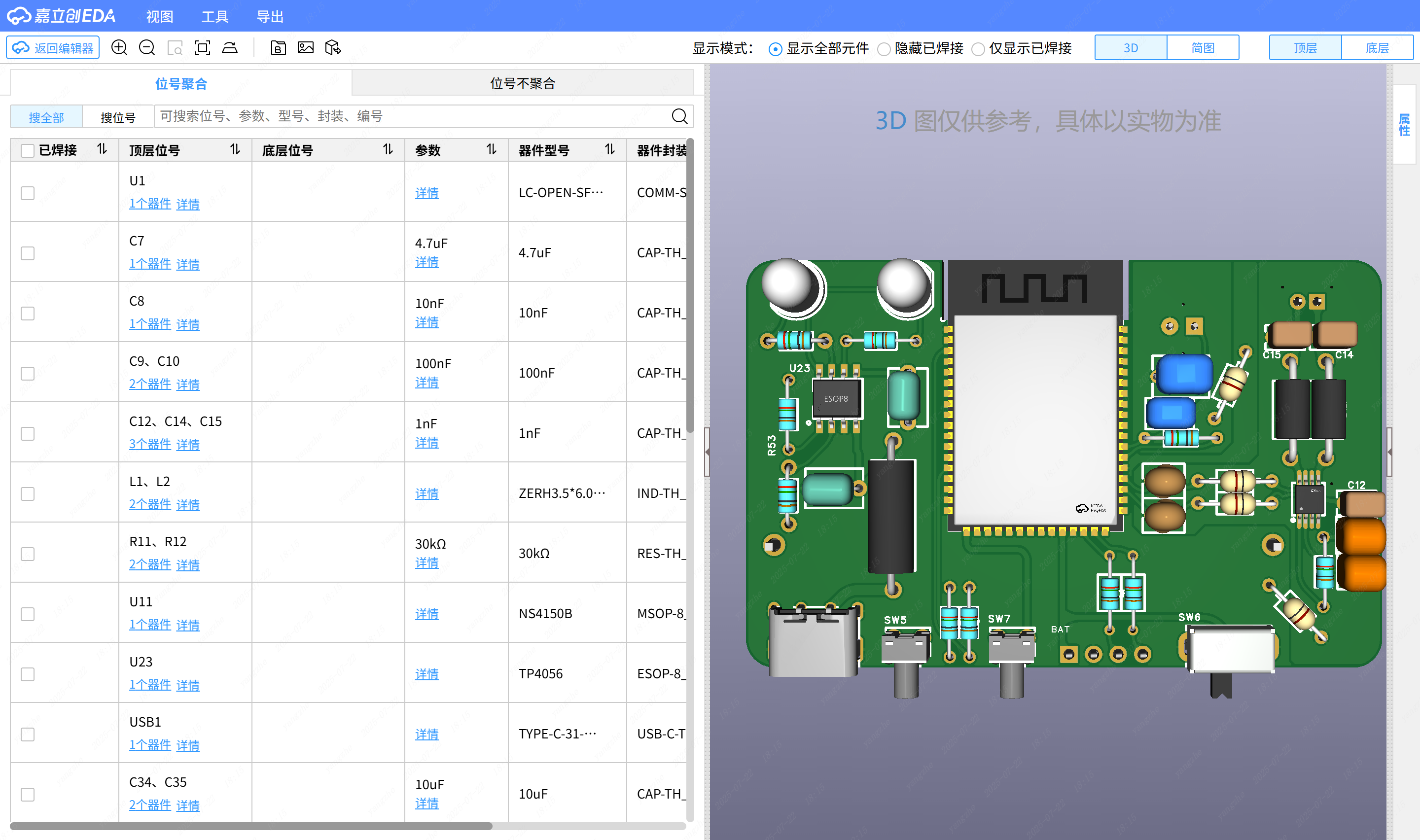
Task: Click the soldering iron tool icon
Action: coord(230,47)
